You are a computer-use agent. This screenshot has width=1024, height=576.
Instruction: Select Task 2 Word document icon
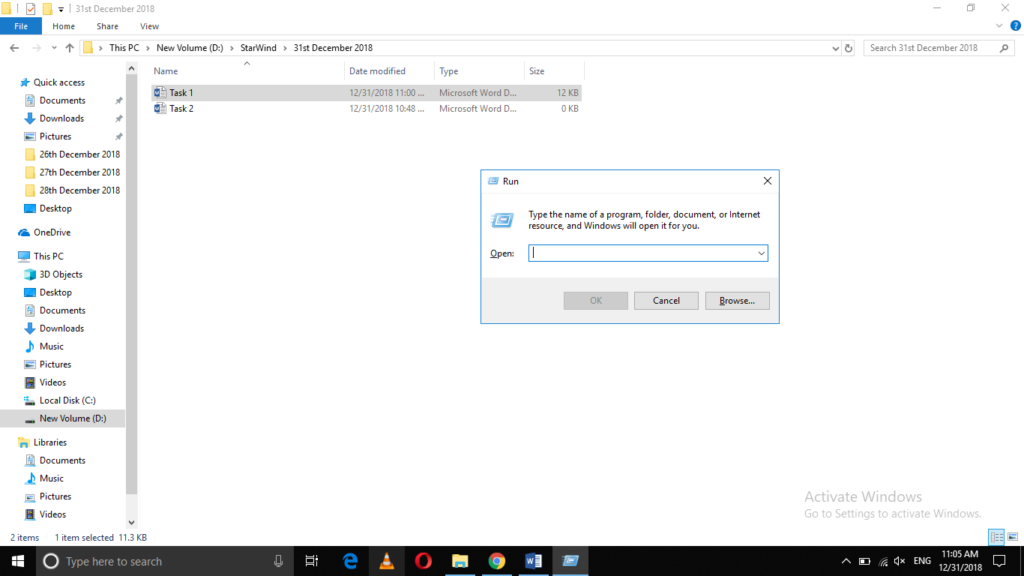point(160,108)
